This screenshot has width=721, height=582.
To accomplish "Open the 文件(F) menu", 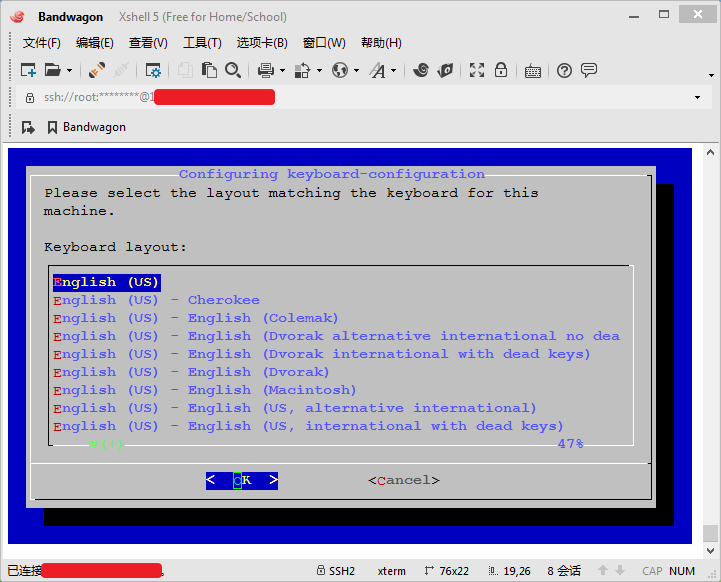I will (41, 43).
